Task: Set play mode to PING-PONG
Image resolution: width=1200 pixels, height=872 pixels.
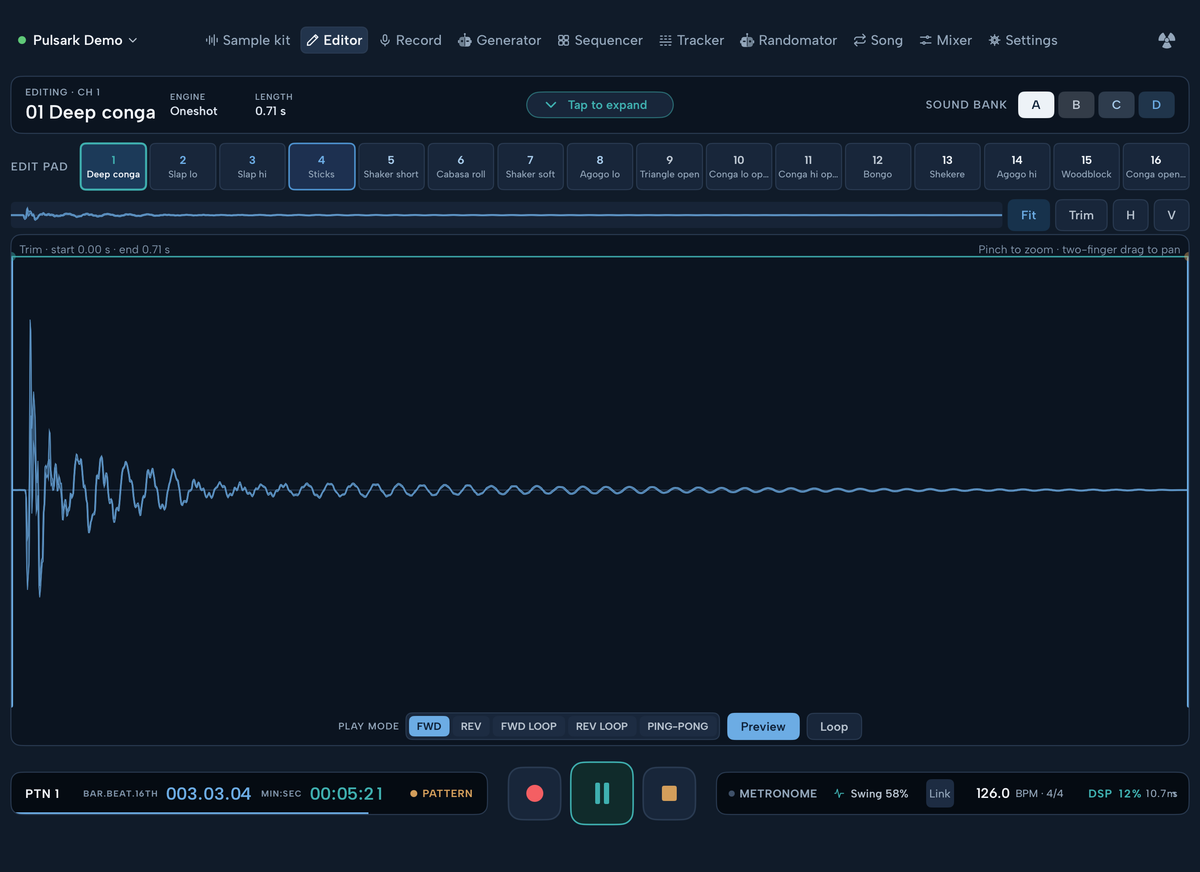Action: tap(678, 726)
